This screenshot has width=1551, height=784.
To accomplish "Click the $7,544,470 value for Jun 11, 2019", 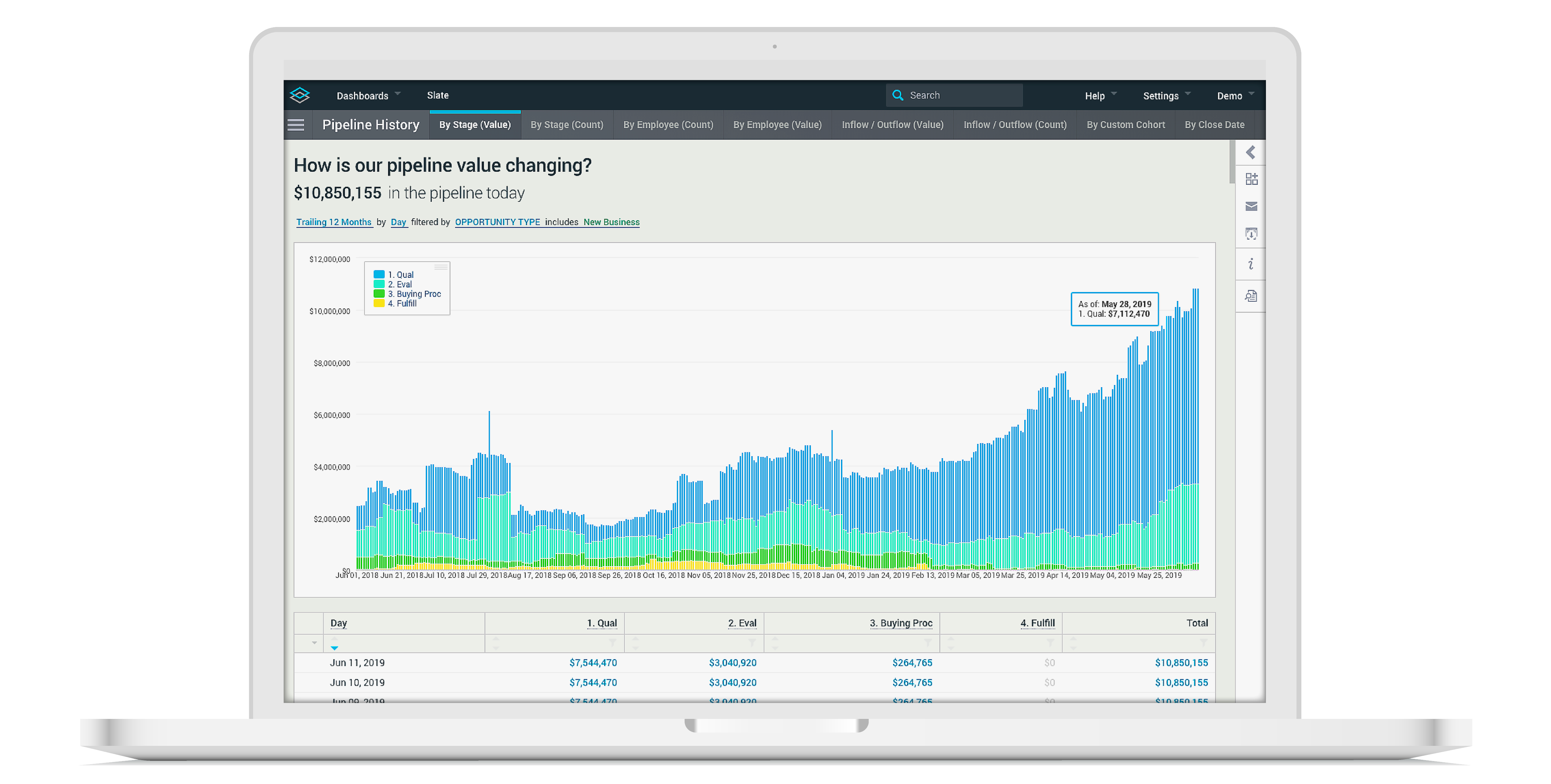I will tap(592, 662).
